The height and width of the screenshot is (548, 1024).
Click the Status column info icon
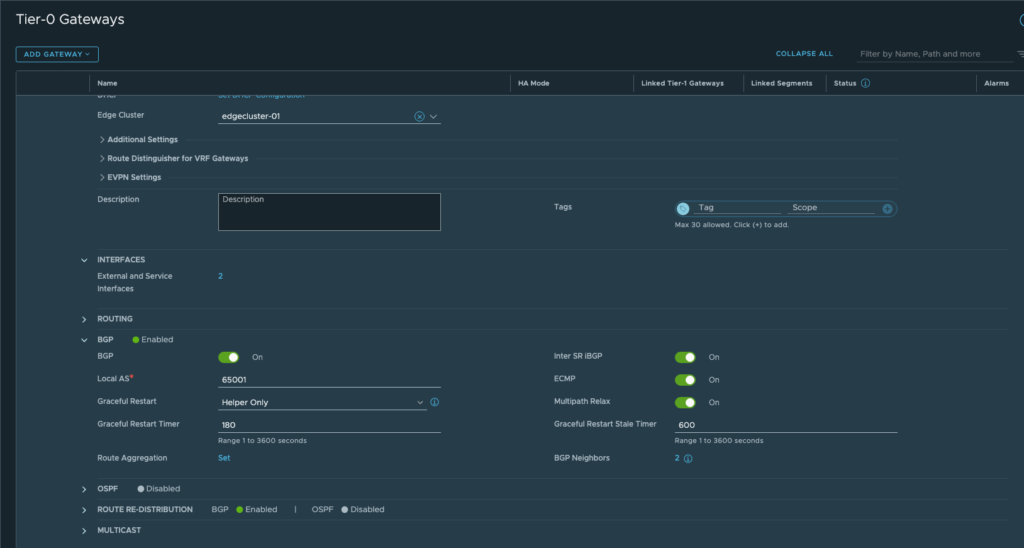tap(865, 83)
